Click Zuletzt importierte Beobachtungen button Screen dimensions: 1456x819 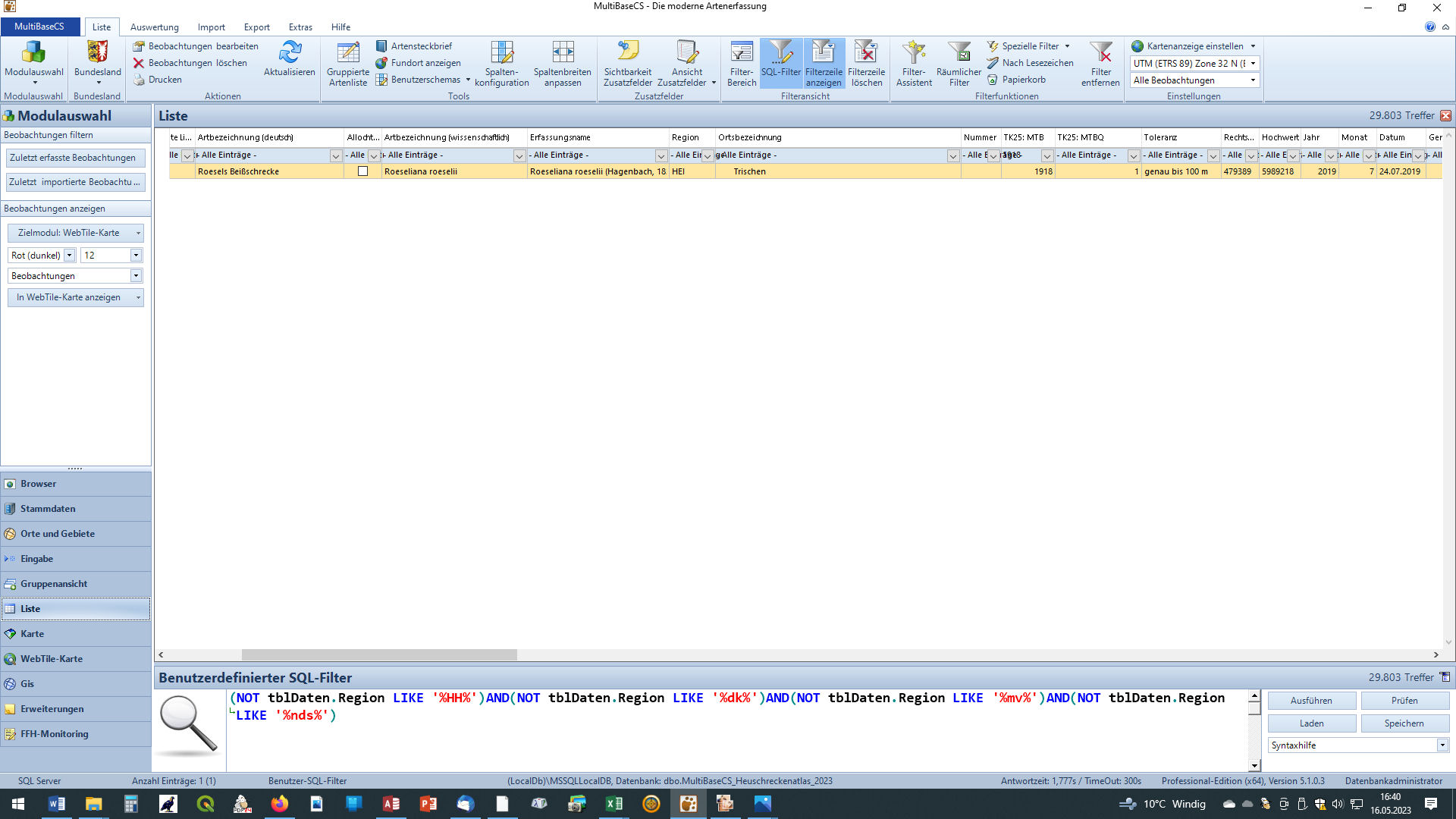pos(75,182)
